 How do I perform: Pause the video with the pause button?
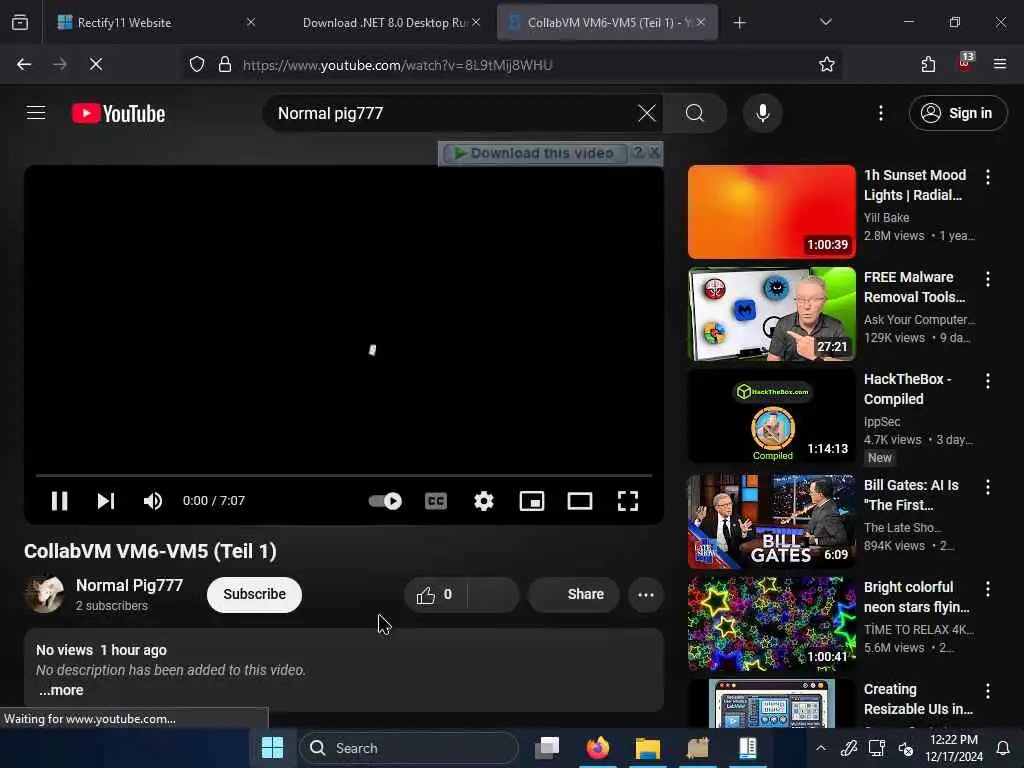pos(59,501)
